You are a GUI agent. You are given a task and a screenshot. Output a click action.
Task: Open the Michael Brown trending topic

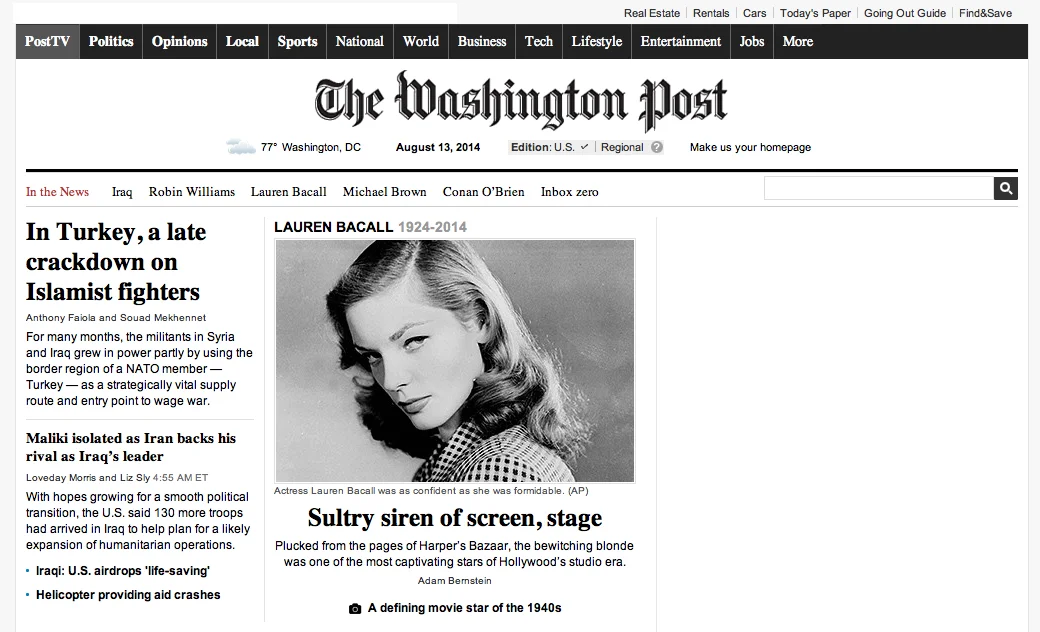pos(385,192)
